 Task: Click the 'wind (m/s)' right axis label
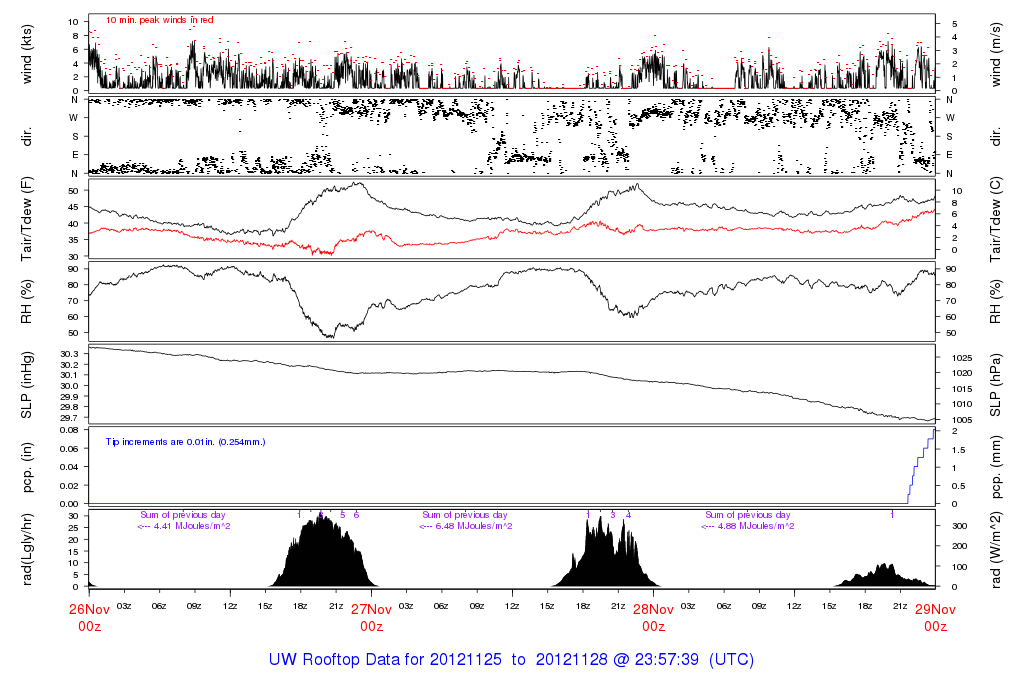pos(995,54)
